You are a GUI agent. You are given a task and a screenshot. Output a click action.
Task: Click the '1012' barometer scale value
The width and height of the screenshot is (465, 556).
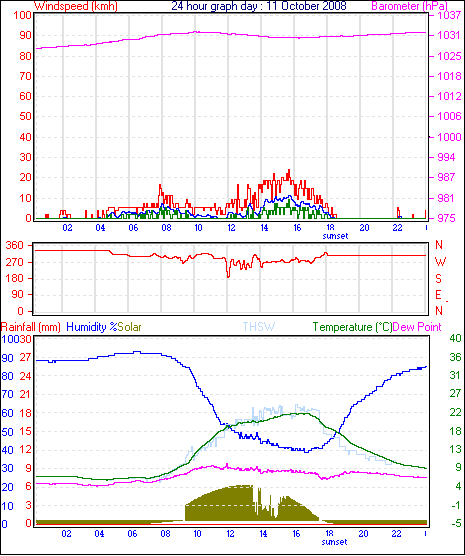(449, 96)
